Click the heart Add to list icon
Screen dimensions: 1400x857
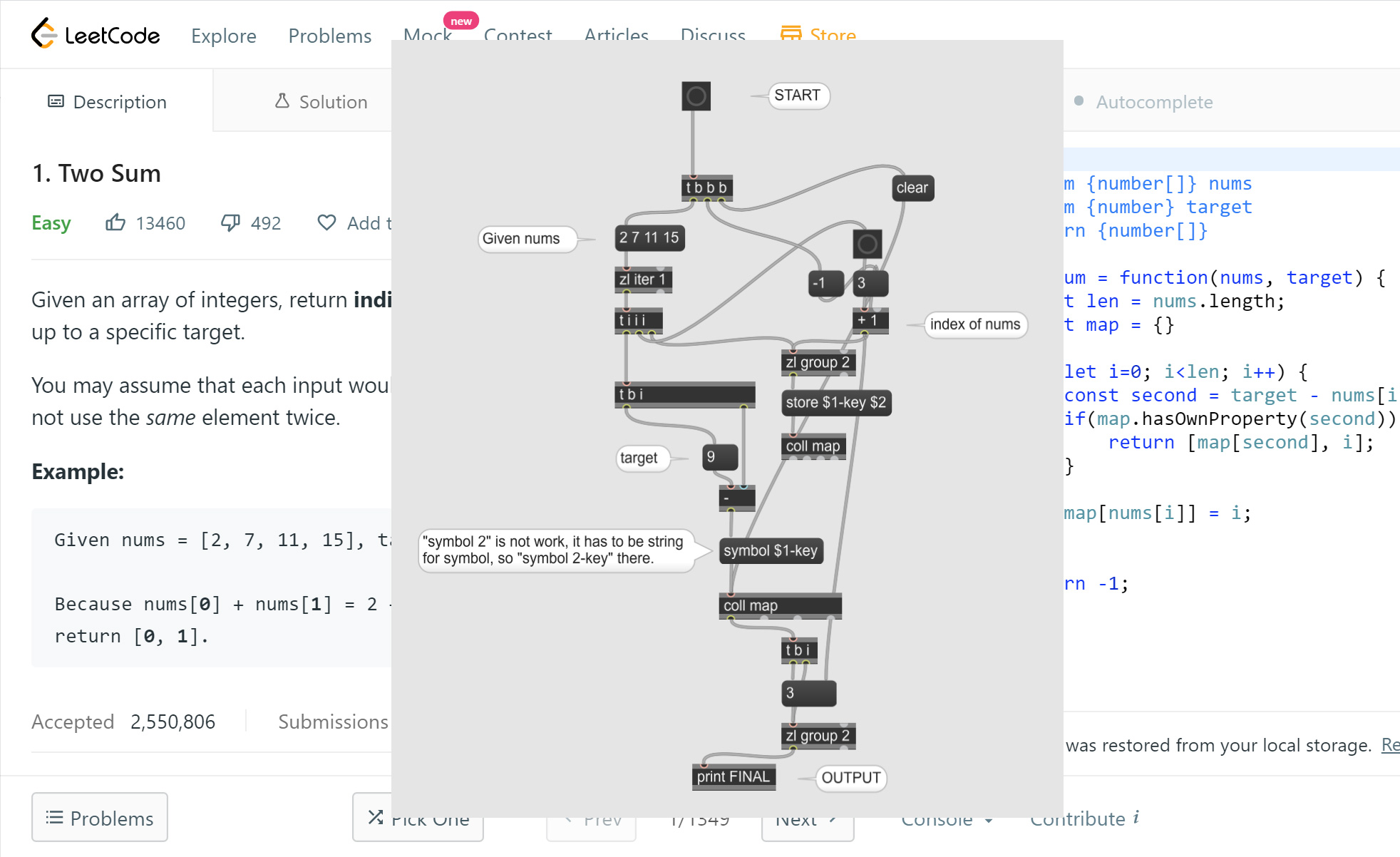[326, 223]
